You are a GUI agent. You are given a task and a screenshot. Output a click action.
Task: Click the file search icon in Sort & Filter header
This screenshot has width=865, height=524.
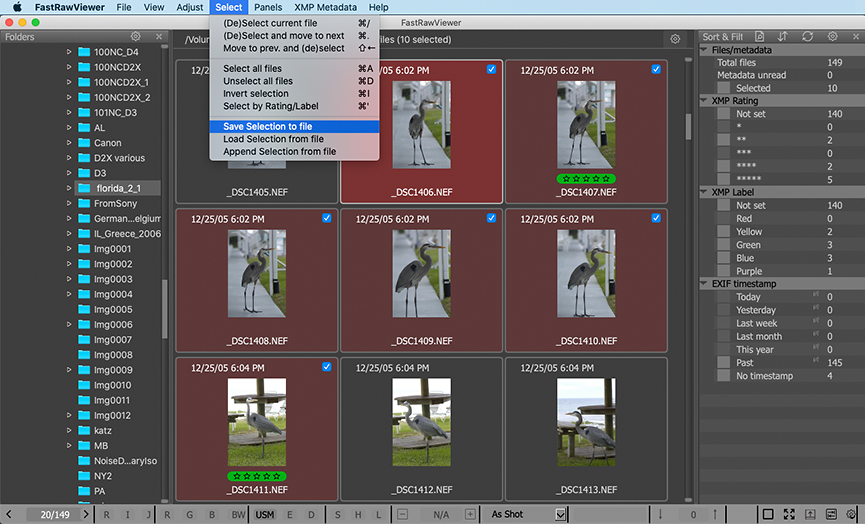758,37
